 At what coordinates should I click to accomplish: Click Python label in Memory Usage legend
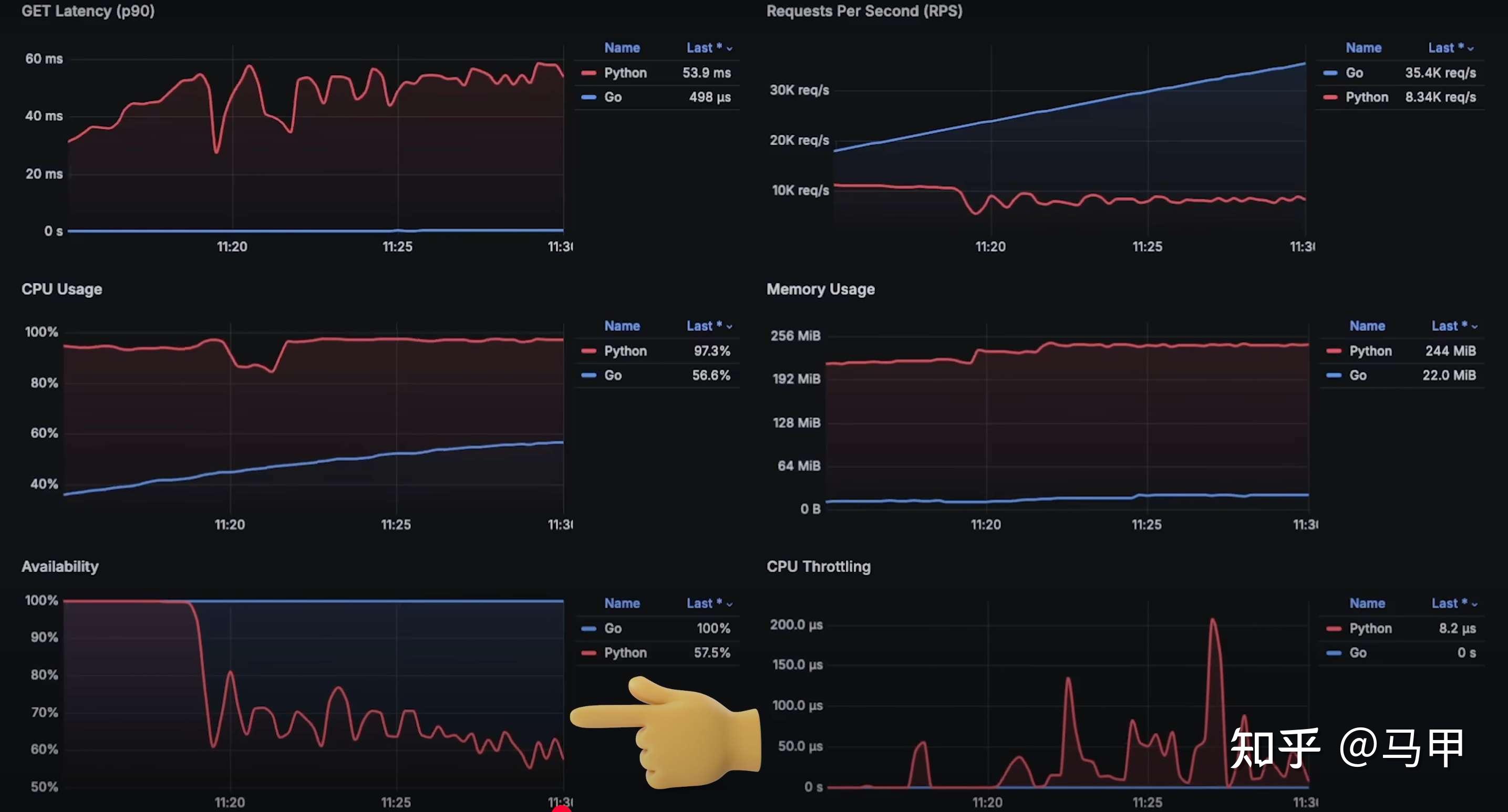pyautogui.click(x=1370, y=351)
